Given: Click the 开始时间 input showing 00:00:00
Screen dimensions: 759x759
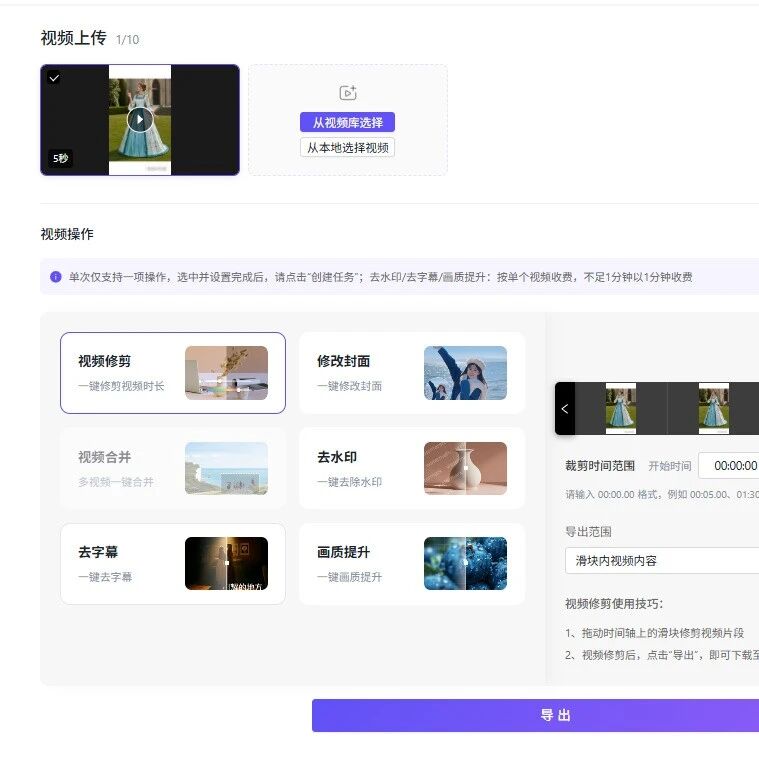Looking at the screenshot, I should coord(729,466).
